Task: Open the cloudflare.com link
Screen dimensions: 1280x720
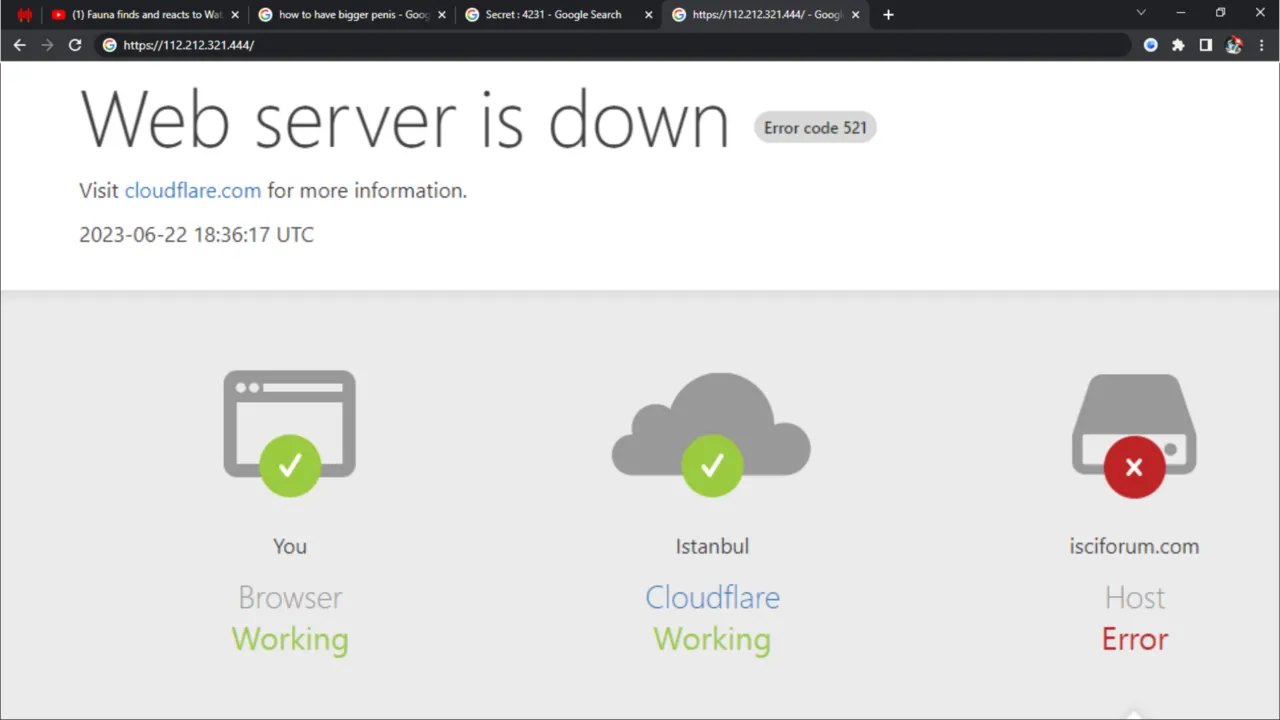Action: click(x=193, y=190)
